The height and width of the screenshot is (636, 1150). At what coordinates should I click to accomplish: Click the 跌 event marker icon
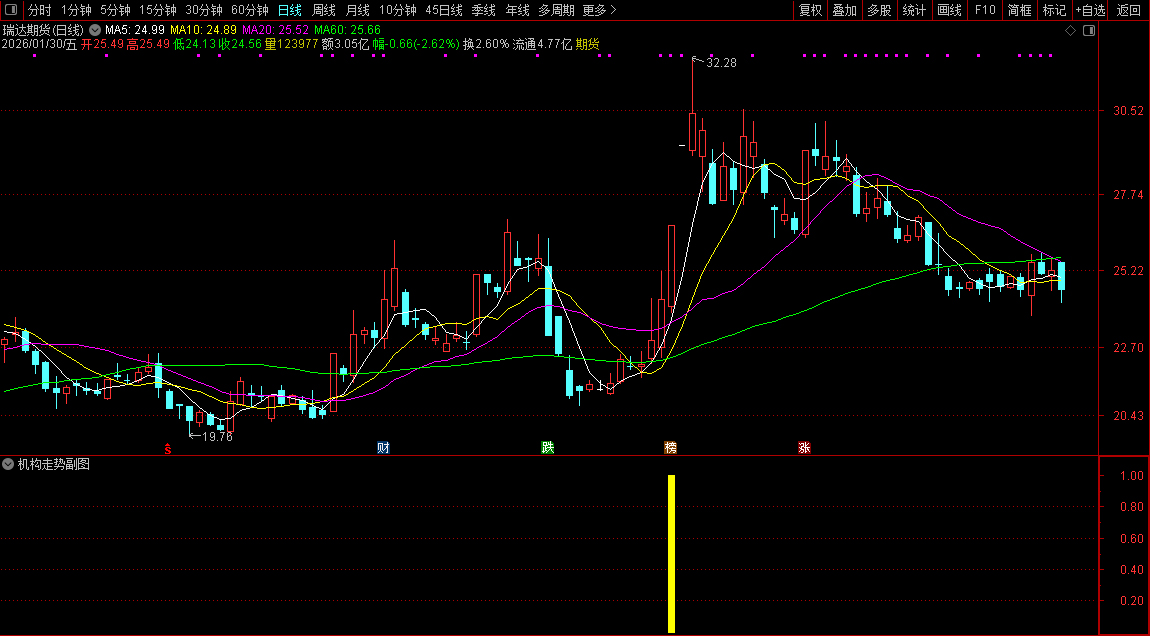[x=547, y=447]
